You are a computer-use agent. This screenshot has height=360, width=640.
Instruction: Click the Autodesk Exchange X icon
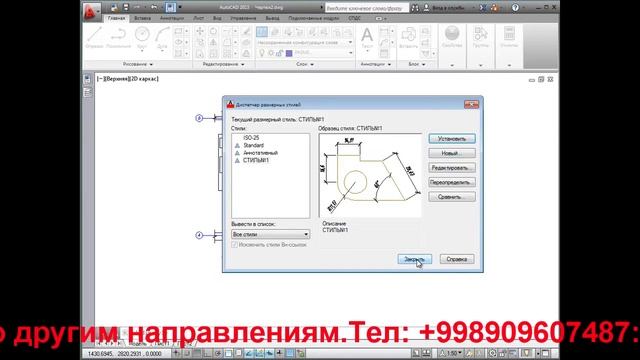(482, 8)
